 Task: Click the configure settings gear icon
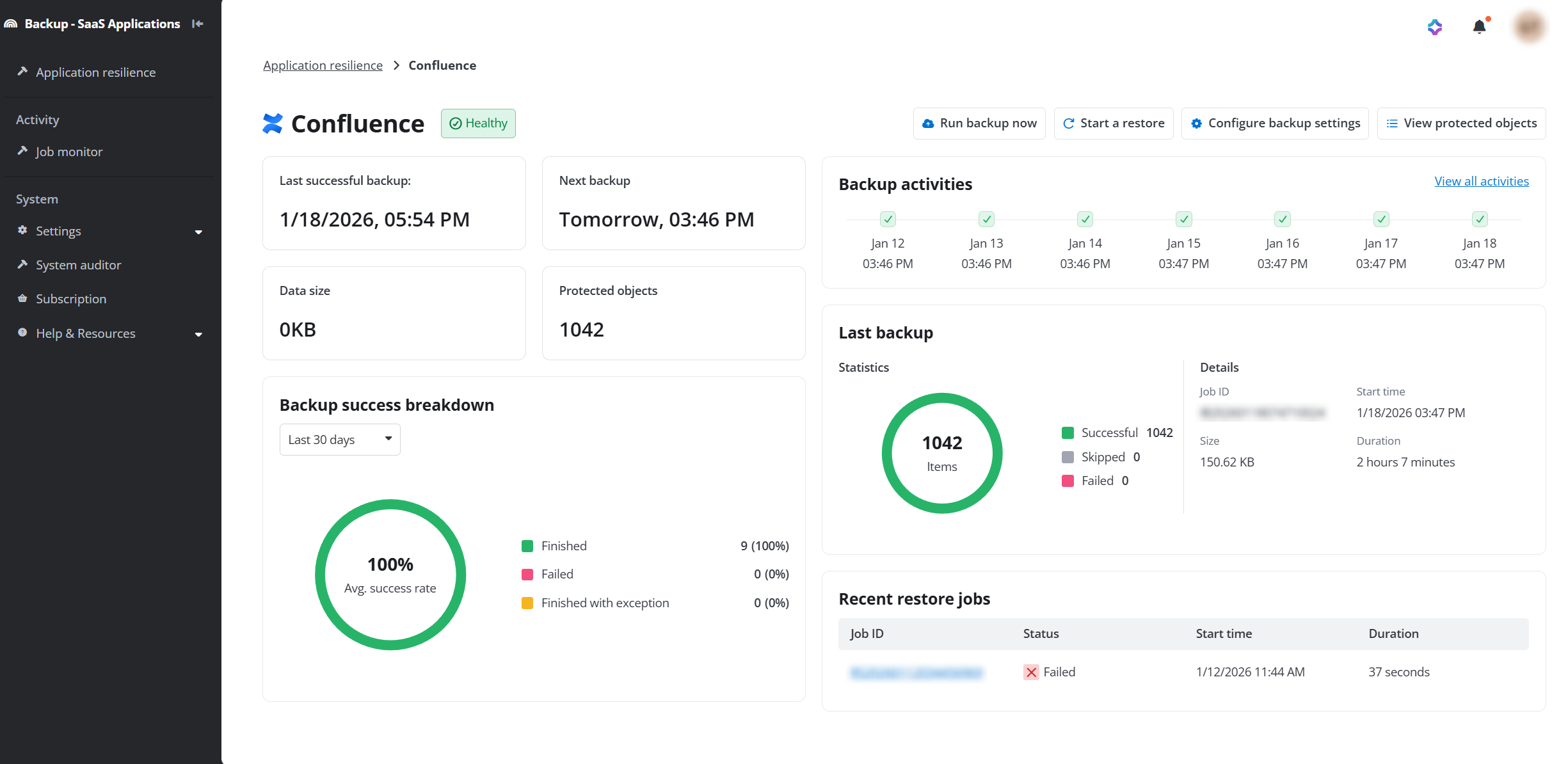click(1196, 123)
